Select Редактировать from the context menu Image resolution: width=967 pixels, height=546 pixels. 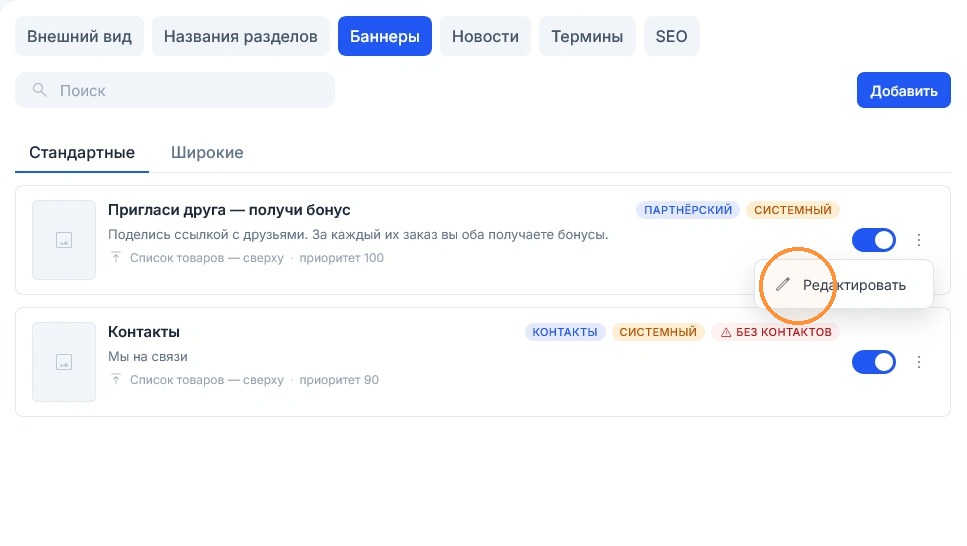pos(844,285)
